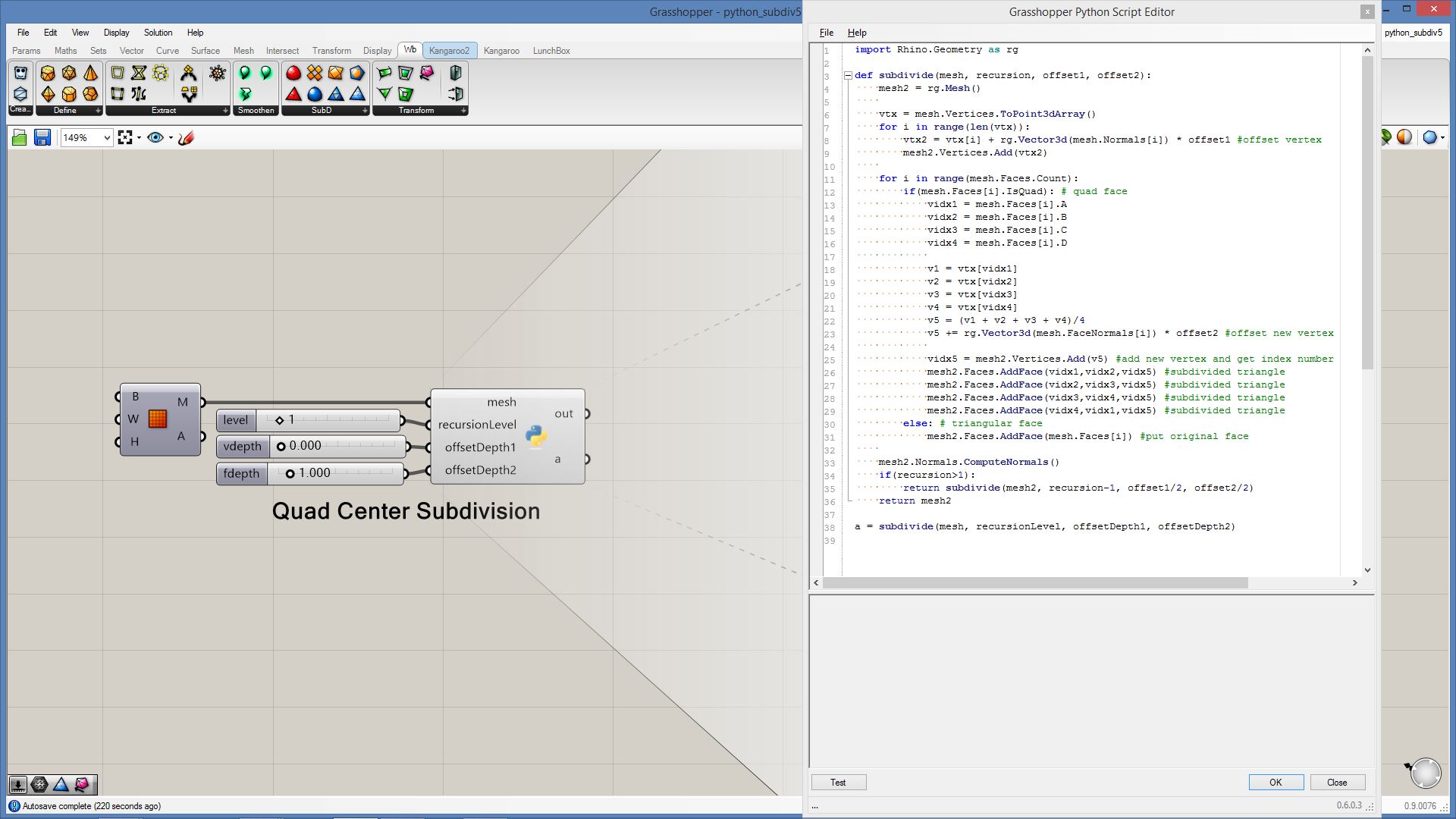The width and height of the screenshot is (1456, 819).
Task: Click the pink pentagon icon on bottom-left toolbar
Action: click(82, 785)
